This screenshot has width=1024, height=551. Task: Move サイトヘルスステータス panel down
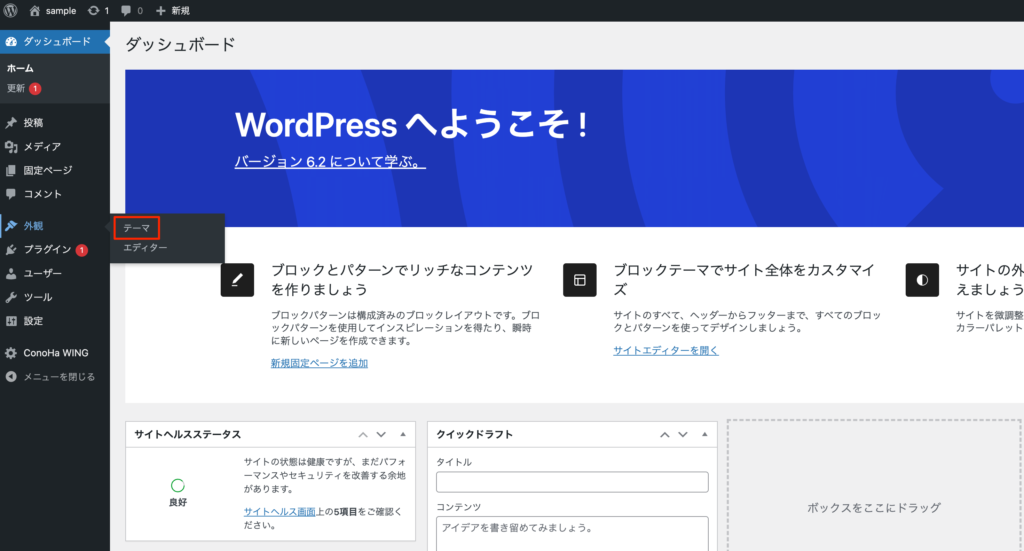click(x=381, y=435)
